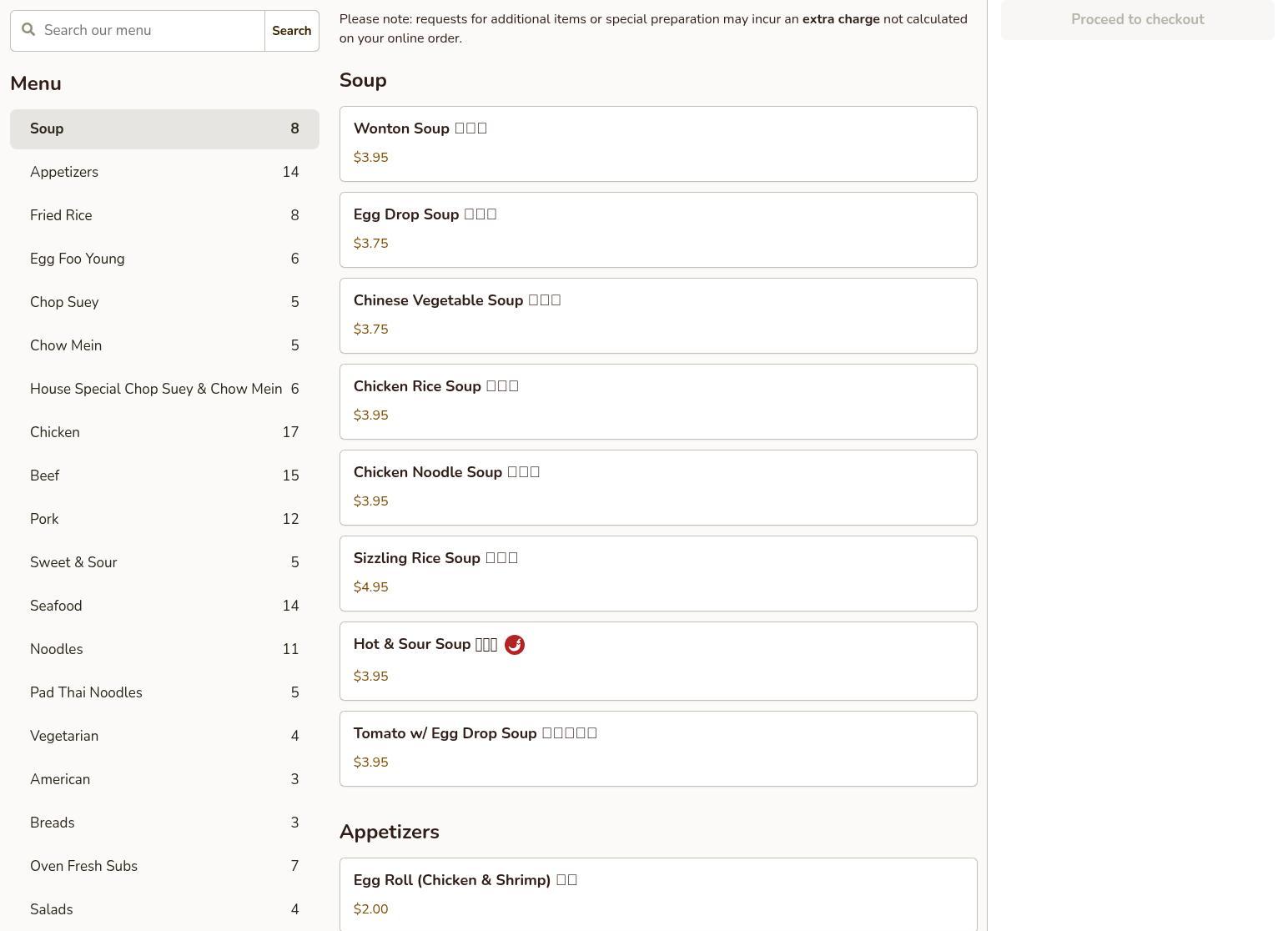
Task: Click the Search button
Action: tap(292, 31)
